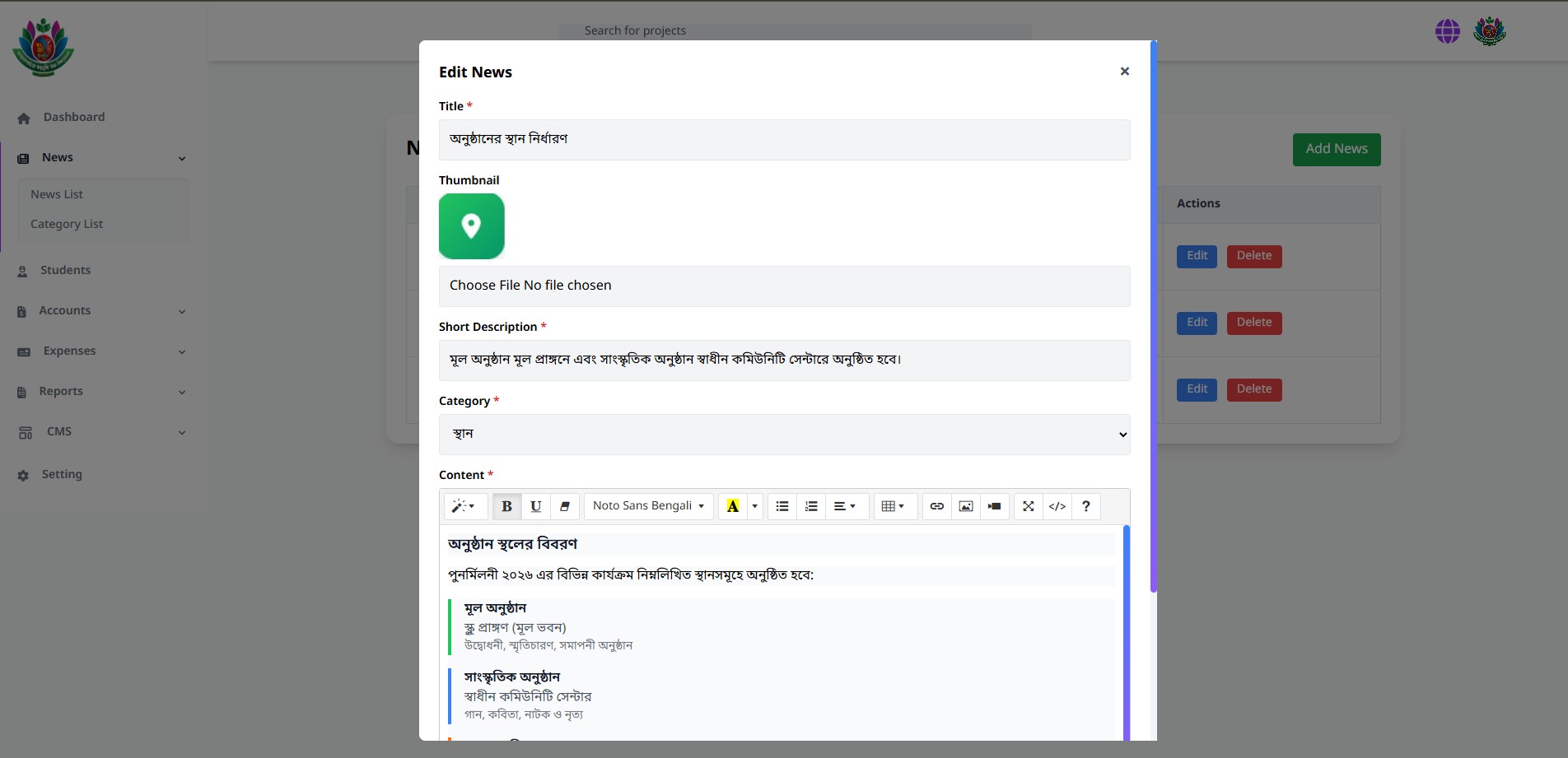Click the insert video icon

pos(995,506)
